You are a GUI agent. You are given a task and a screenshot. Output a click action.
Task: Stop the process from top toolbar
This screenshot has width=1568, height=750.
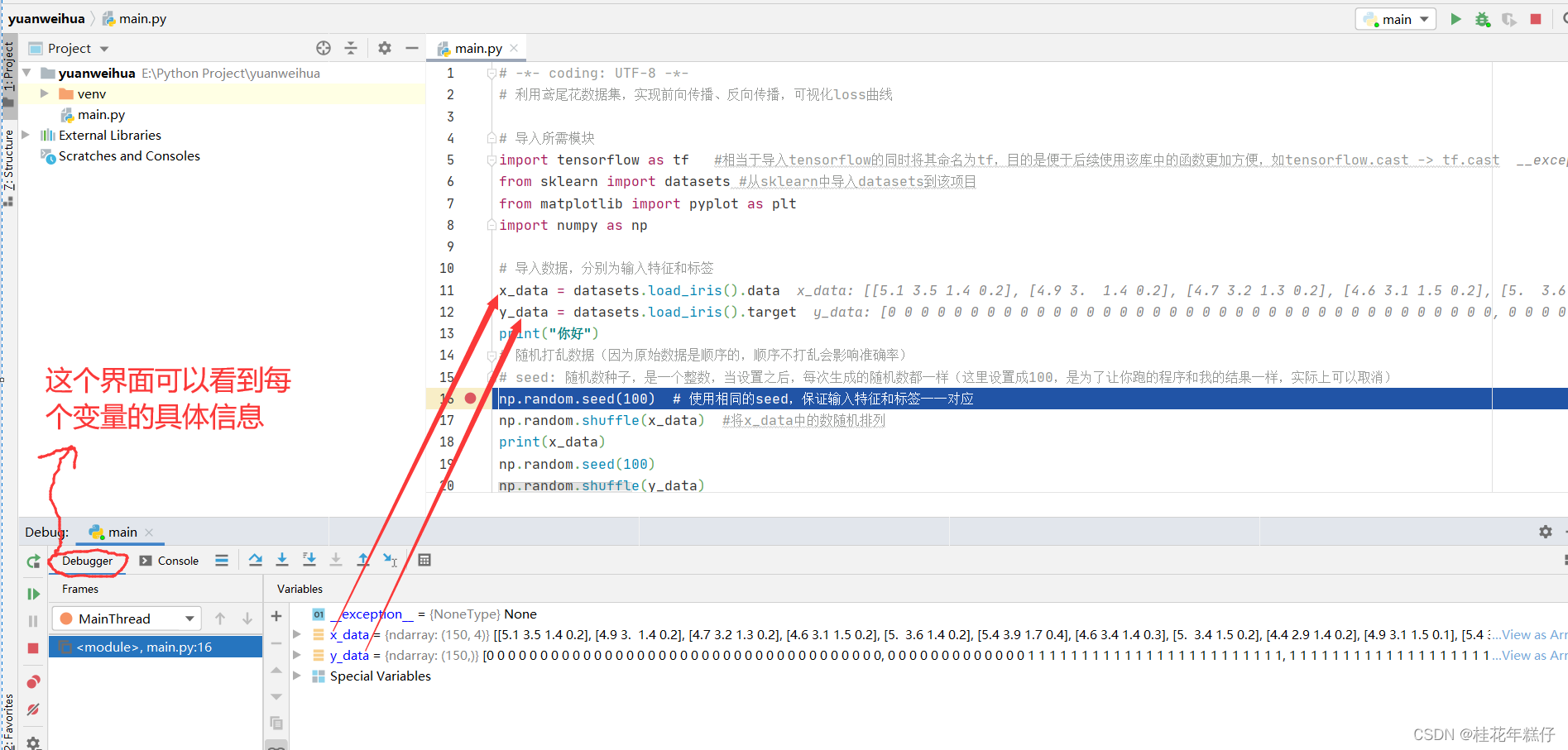click(1536, 19)
